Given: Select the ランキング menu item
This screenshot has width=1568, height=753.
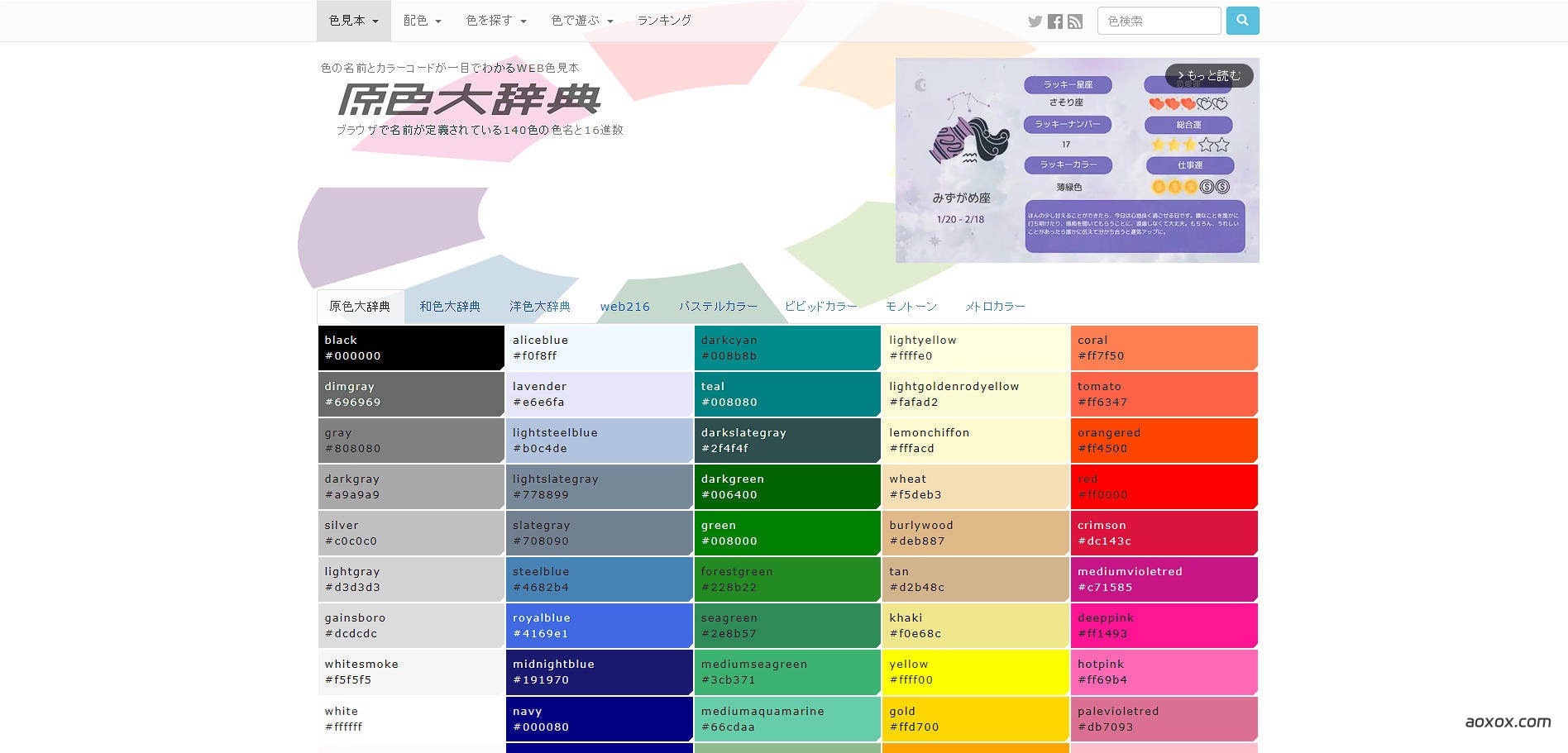Looking at the screenshot, I should pyautogui.click(x=664, y=21).
